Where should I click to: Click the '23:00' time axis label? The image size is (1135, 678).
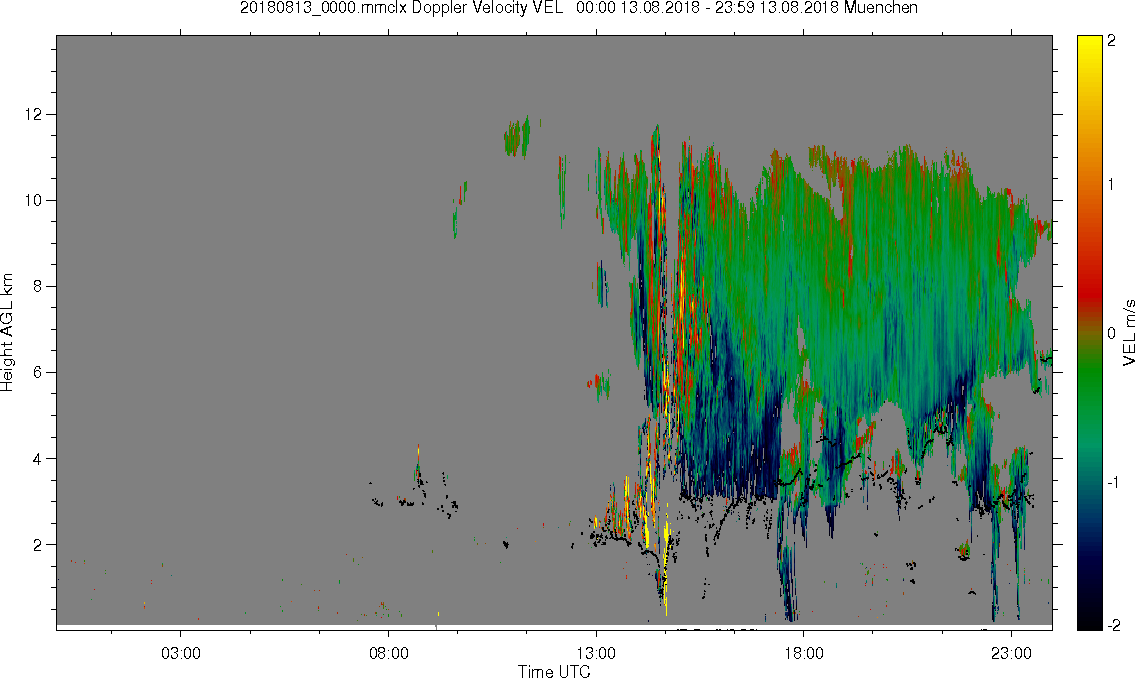(x=1011, y=654)
